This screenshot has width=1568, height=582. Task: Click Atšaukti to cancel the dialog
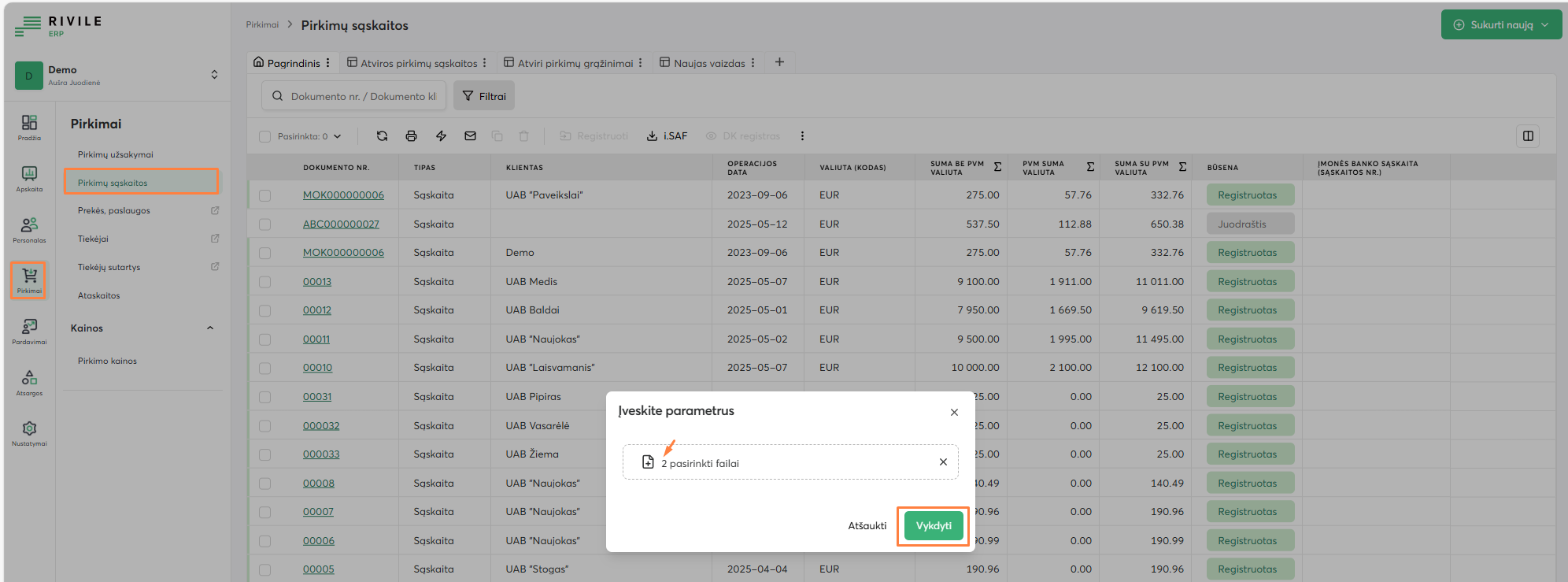867,526
